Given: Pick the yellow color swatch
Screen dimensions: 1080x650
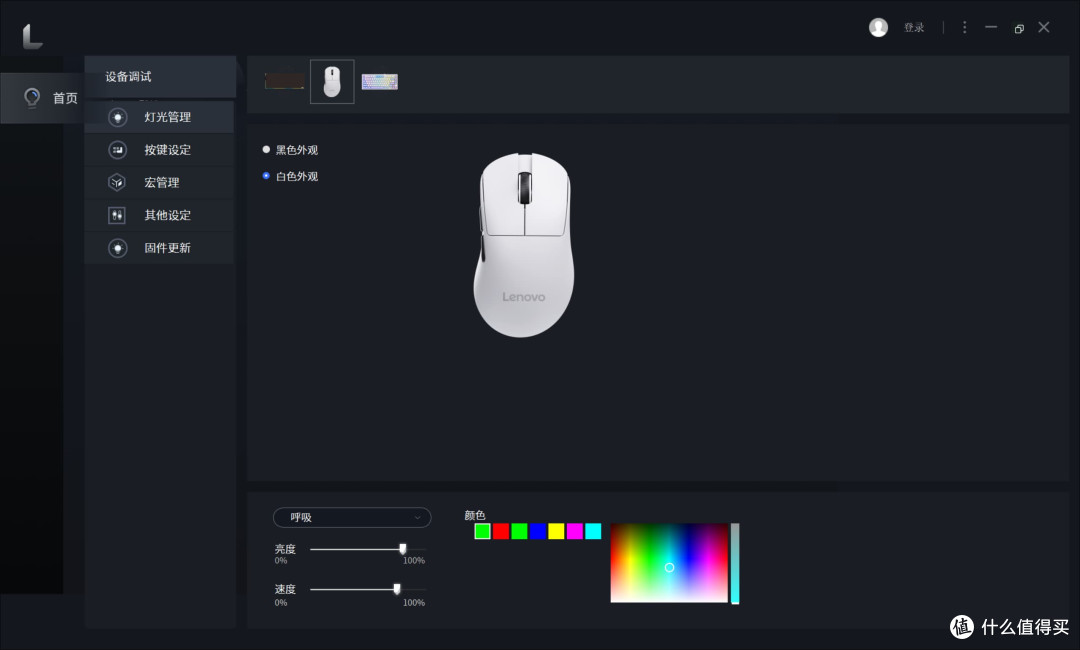Looking at the screenshot, I should point(557,531).
